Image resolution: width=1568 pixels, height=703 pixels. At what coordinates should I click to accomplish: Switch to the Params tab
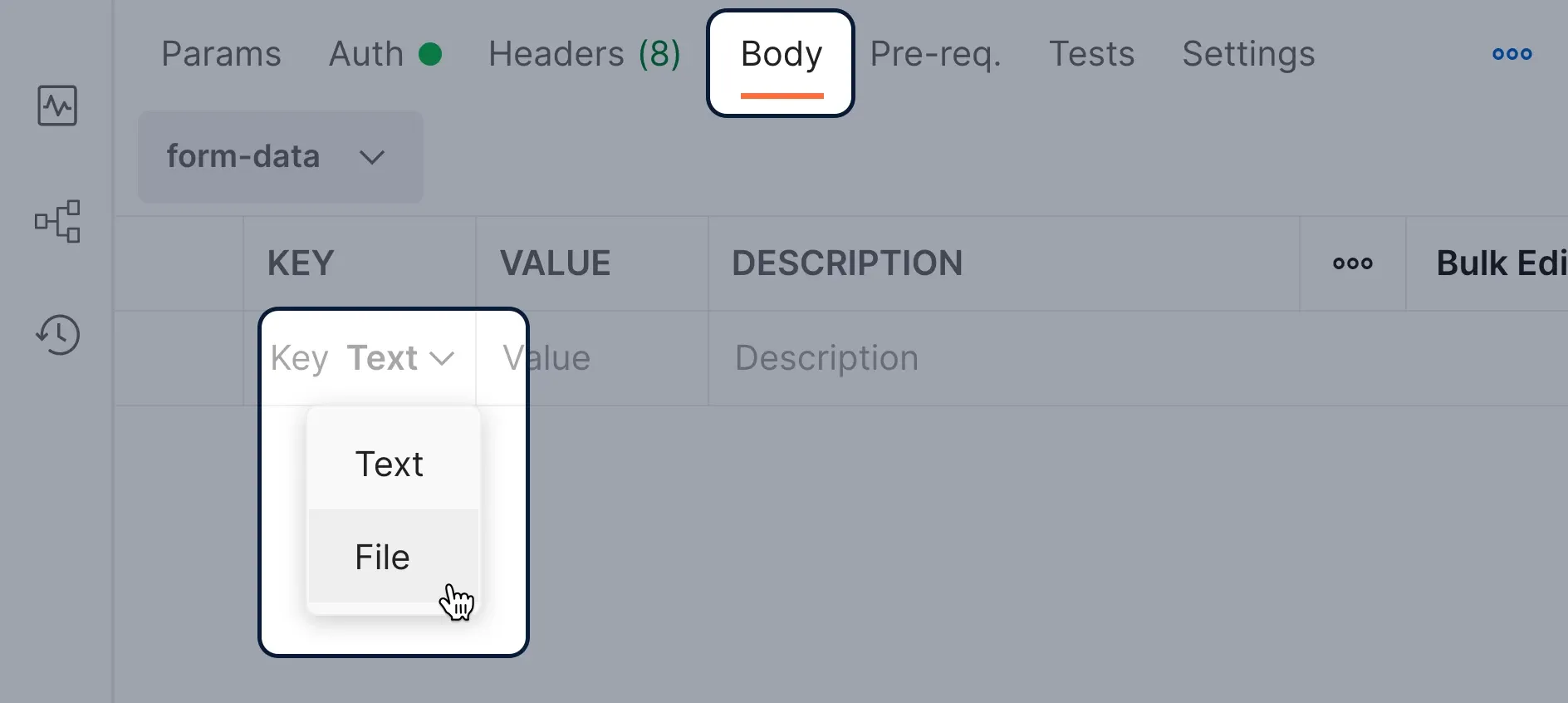tap(221, 54)
